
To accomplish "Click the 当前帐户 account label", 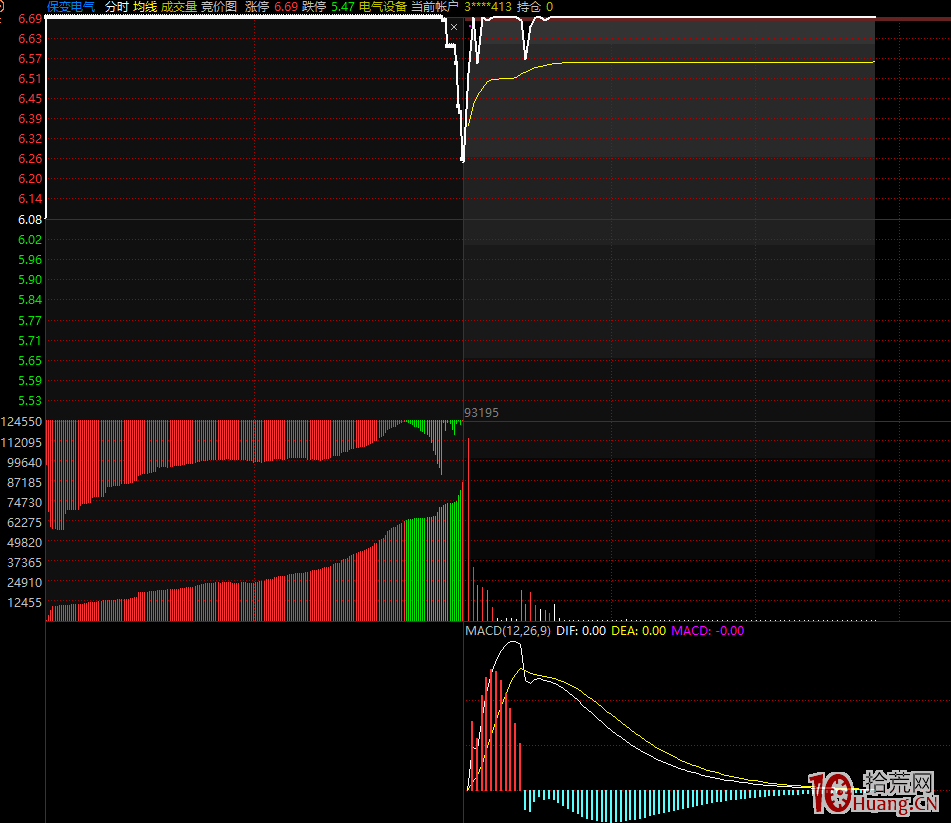I will pos(435,7).
